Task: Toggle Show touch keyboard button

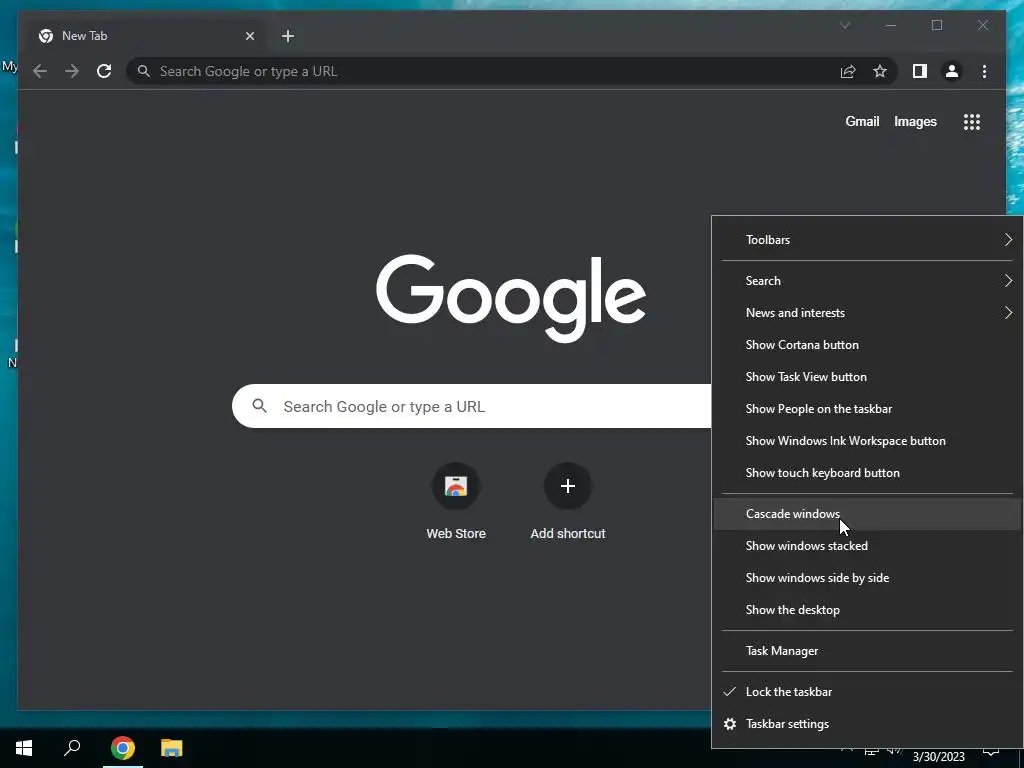Action: click(867, 473)
